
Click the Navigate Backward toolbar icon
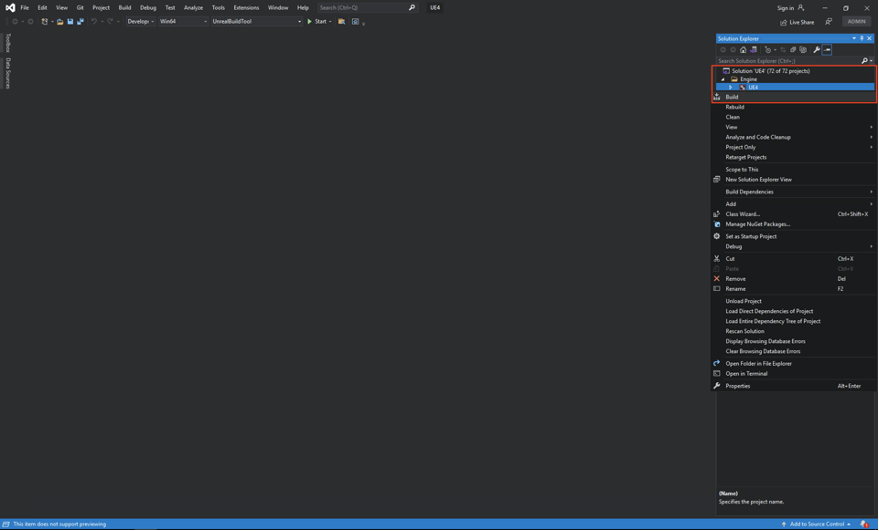pyautogui.click(x=15, y=21)
